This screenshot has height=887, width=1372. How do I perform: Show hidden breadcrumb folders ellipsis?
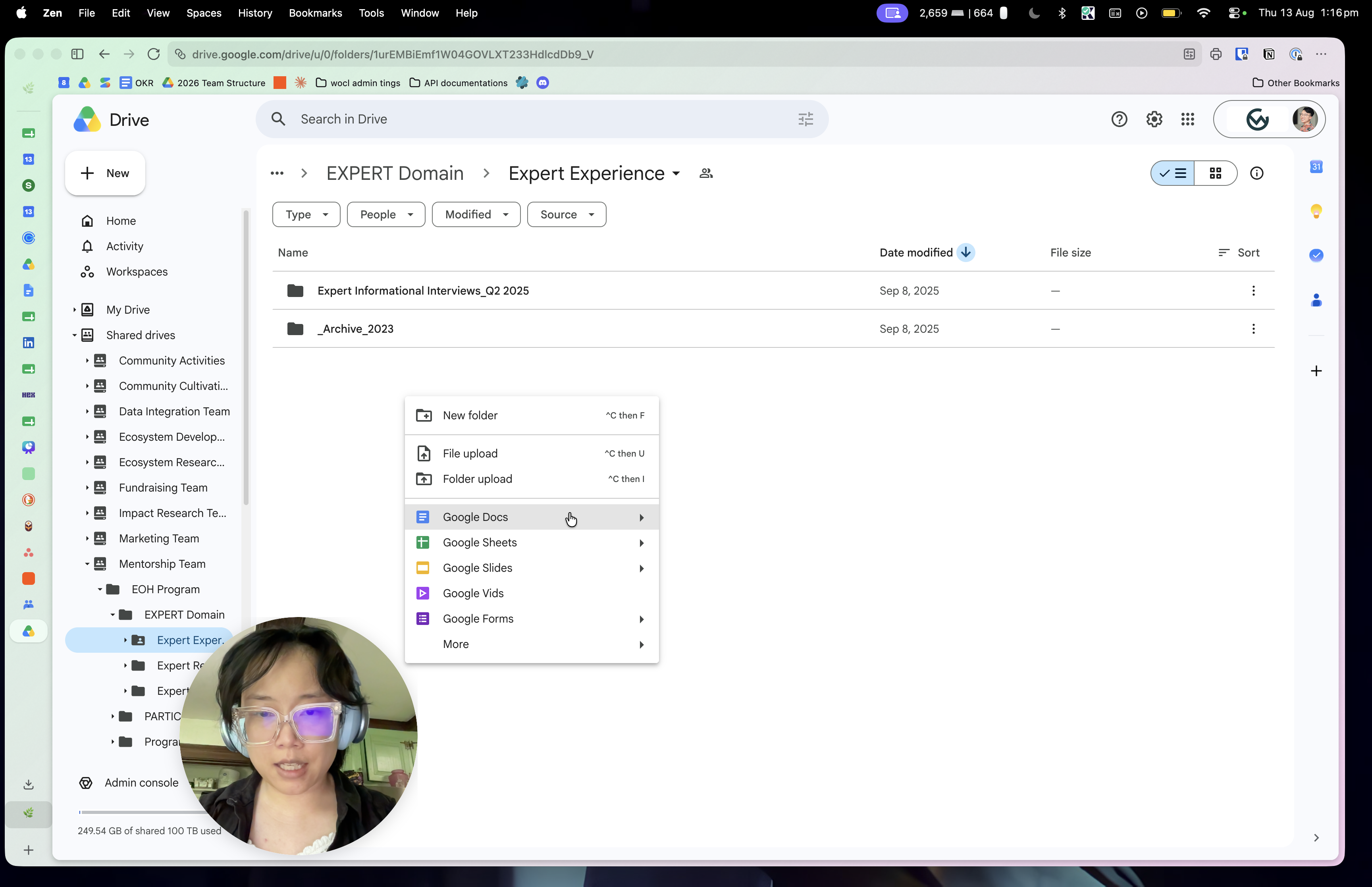(277, 174)
